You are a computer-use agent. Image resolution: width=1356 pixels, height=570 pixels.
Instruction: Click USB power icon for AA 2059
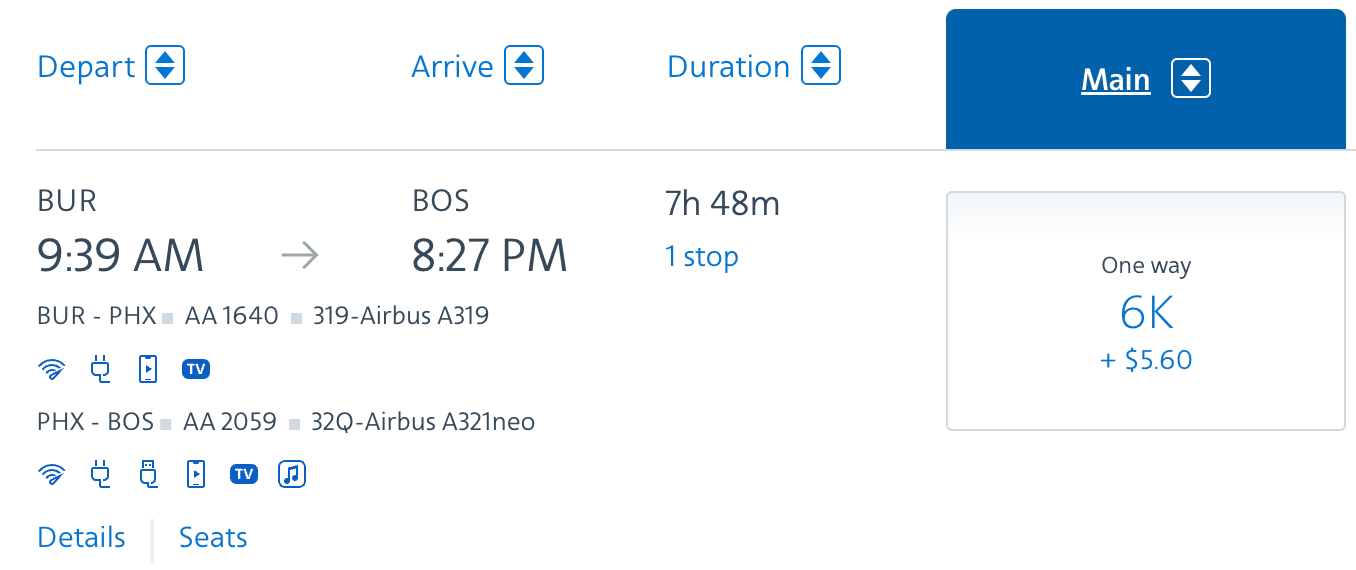pyautogui.click(x=148, y=474)
